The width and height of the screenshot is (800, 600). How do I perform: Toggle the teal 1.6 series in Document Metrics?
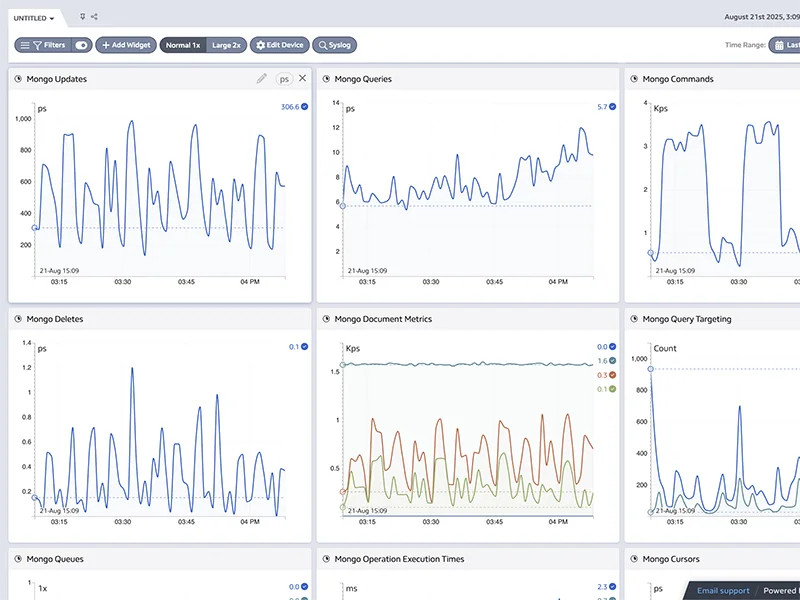(612, 361)
